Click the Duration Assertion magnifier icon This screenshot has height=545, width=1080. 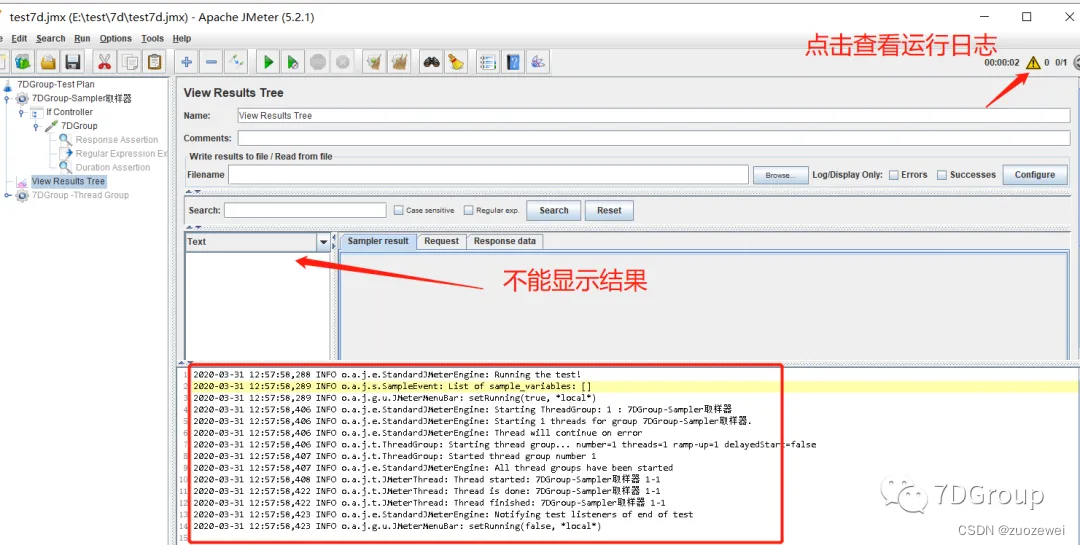coord(65,167)
